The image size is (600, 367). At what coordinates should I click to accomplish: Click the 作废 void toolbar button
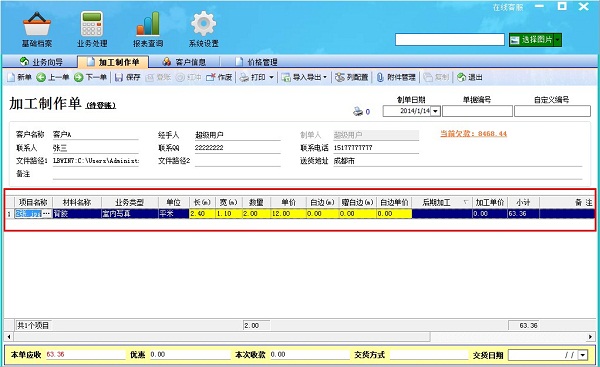(219, 77)
